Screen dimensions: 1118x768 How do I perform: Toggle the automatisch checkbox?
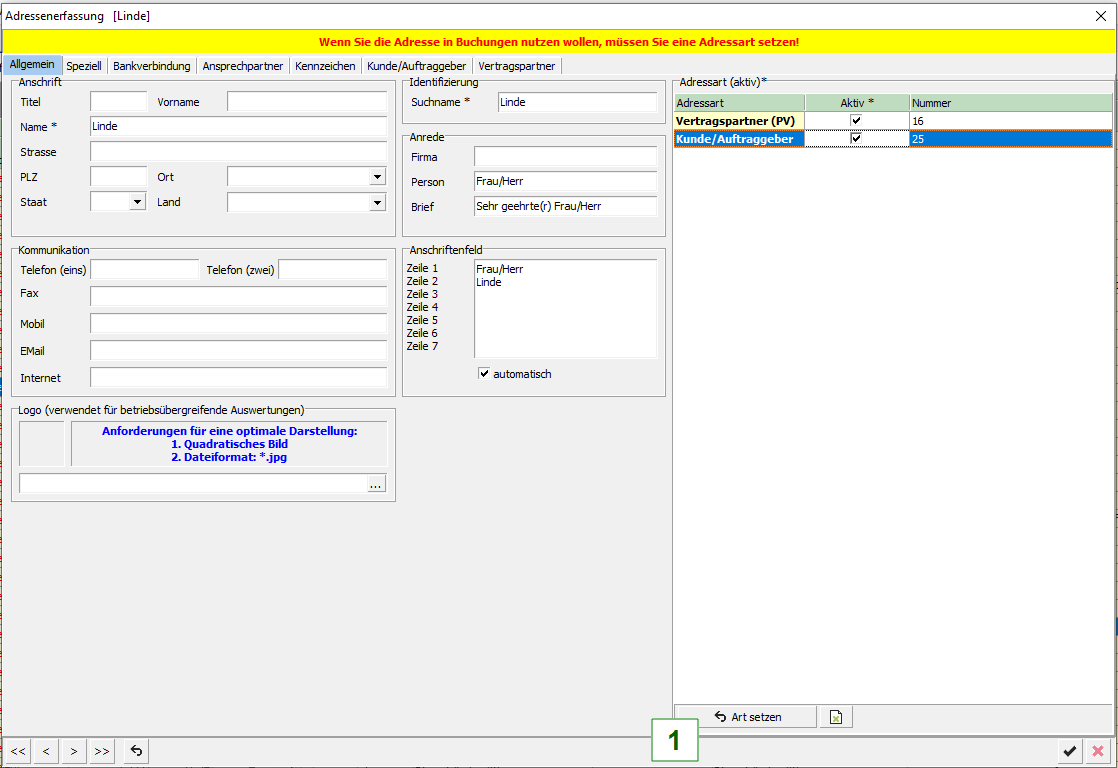[x=484, y=374]
